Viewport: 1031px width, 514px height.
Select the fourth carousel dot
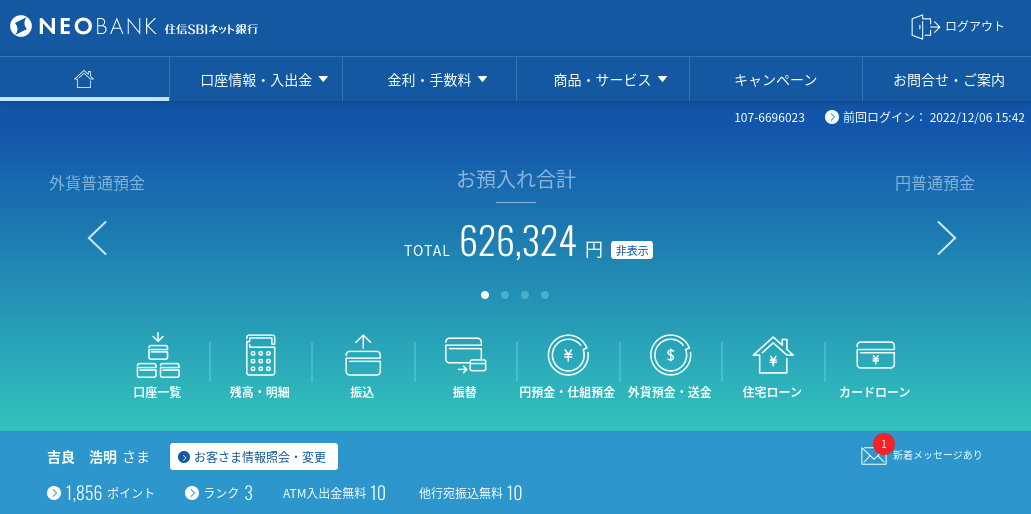point(544,295)
